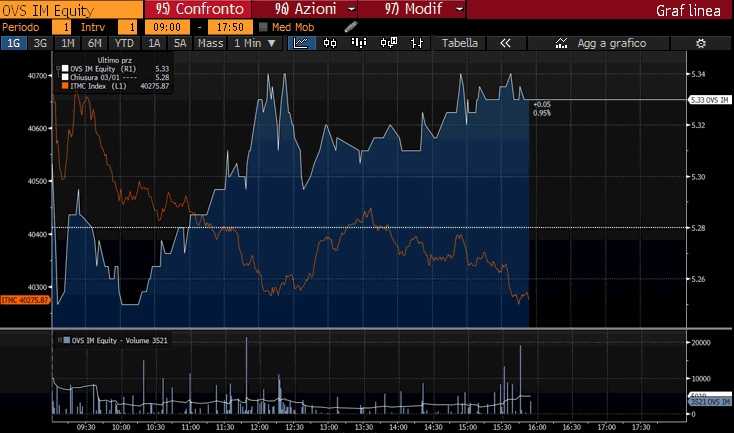Click the 40700 left axis label
This screenshot has height=433, width=734.
coord(37,75)
